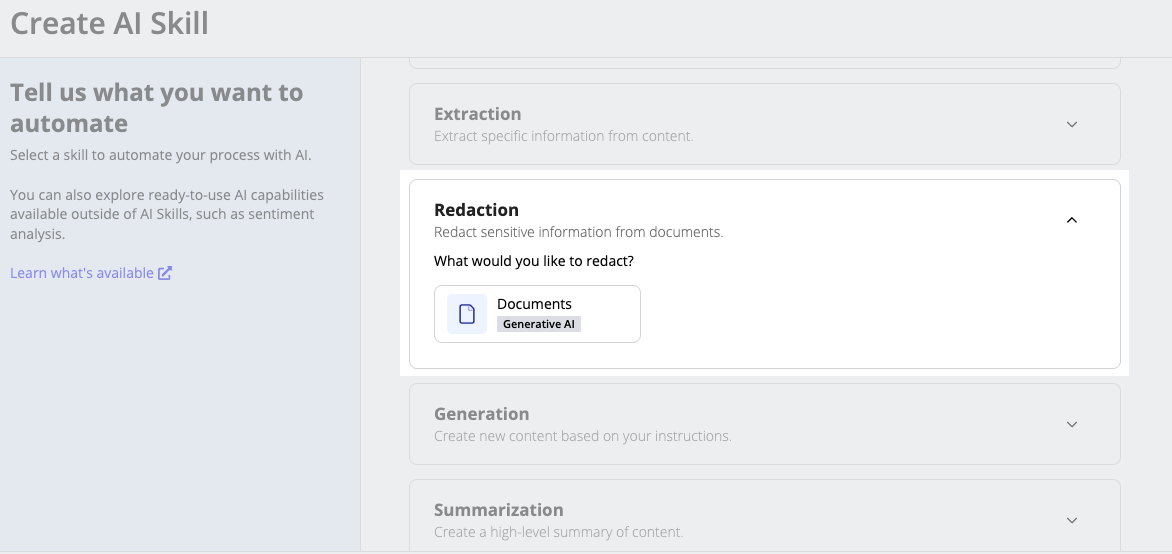The height and width of the screenshot is (554, 1172).
Task: Select the Documents redaction card
Action: tap(537, 314)
